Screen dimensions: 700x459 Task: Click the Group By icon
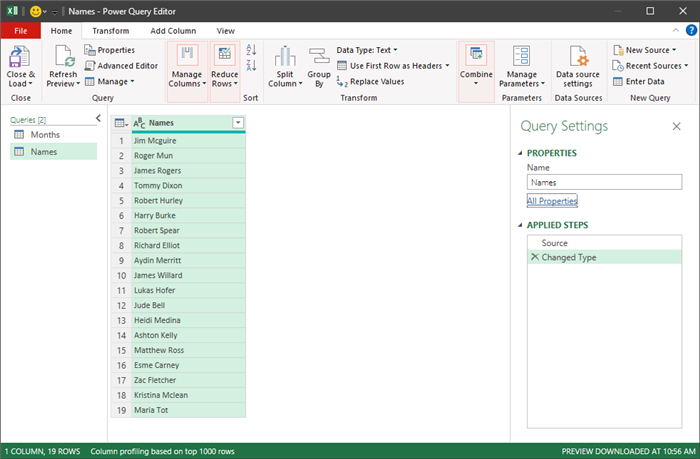tap(318, 56)
